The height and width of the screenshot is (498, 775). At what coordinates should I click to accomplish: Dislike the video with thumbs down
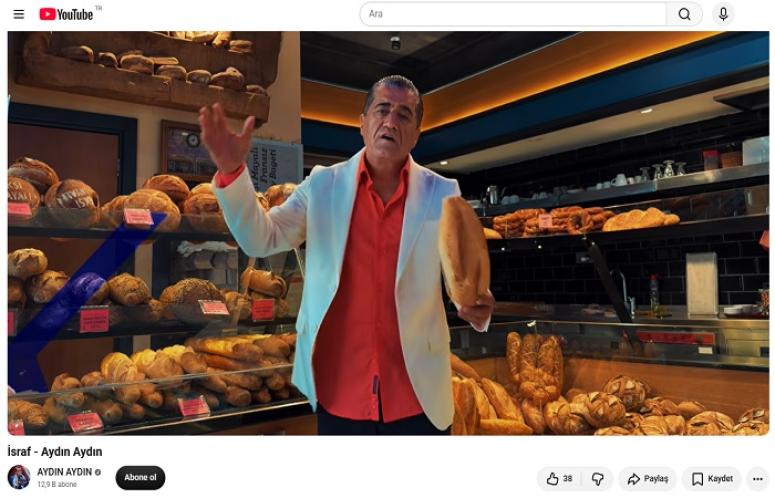(598, 479)
